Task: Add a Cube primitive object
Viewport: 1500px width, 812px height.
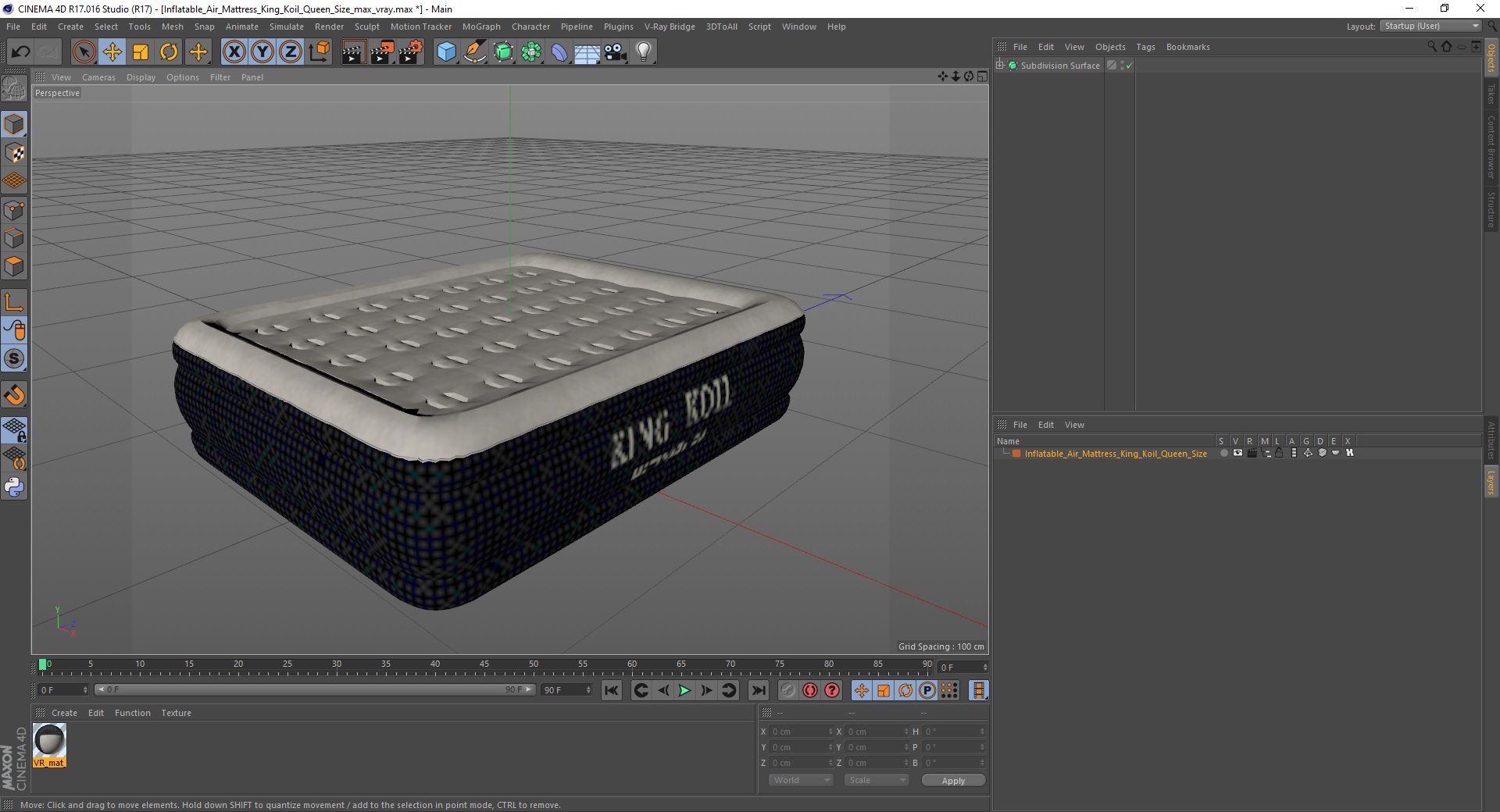Action: (446, 52)
